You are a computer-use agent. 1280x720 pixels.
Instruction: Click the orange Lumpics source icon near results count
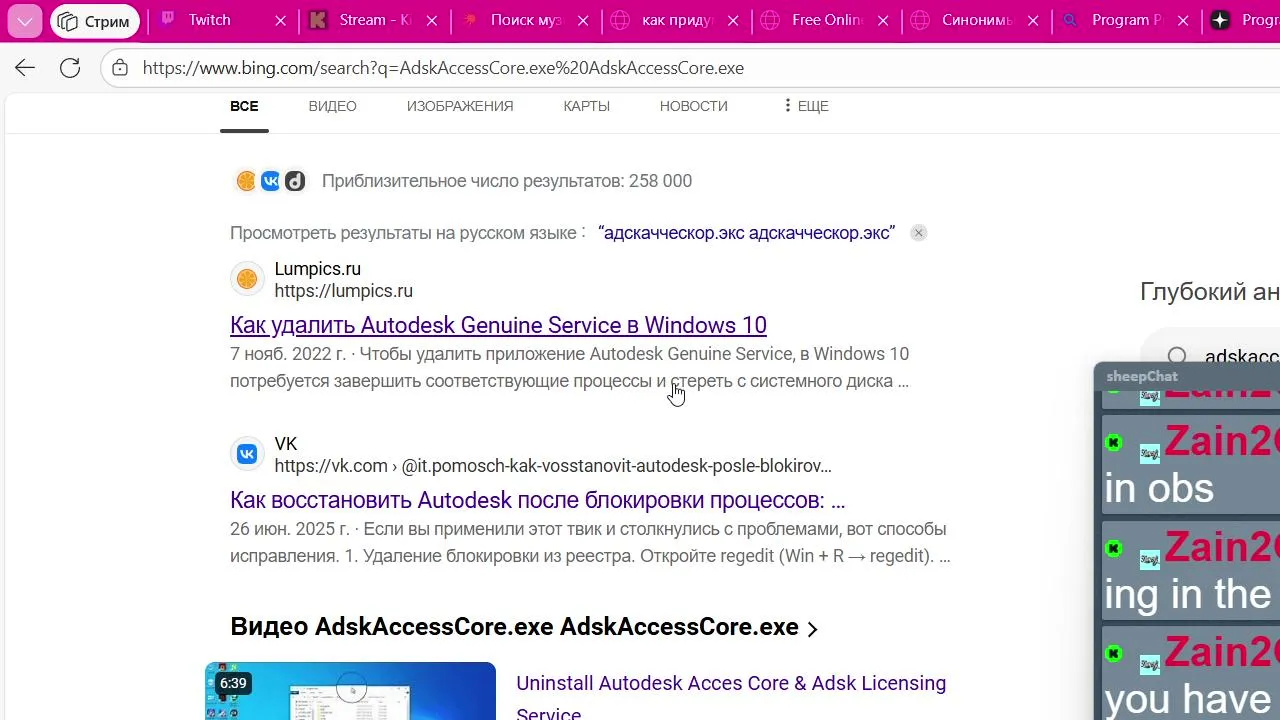(x=246, y=181)
